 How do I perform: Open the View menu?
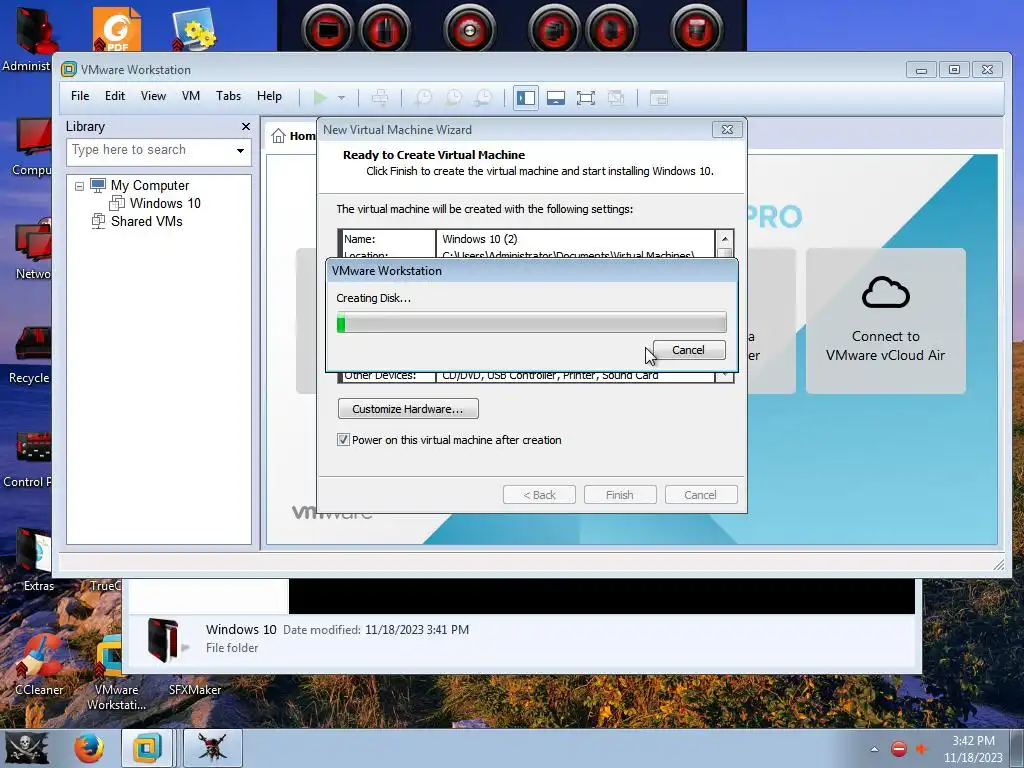tap(153, 96)
